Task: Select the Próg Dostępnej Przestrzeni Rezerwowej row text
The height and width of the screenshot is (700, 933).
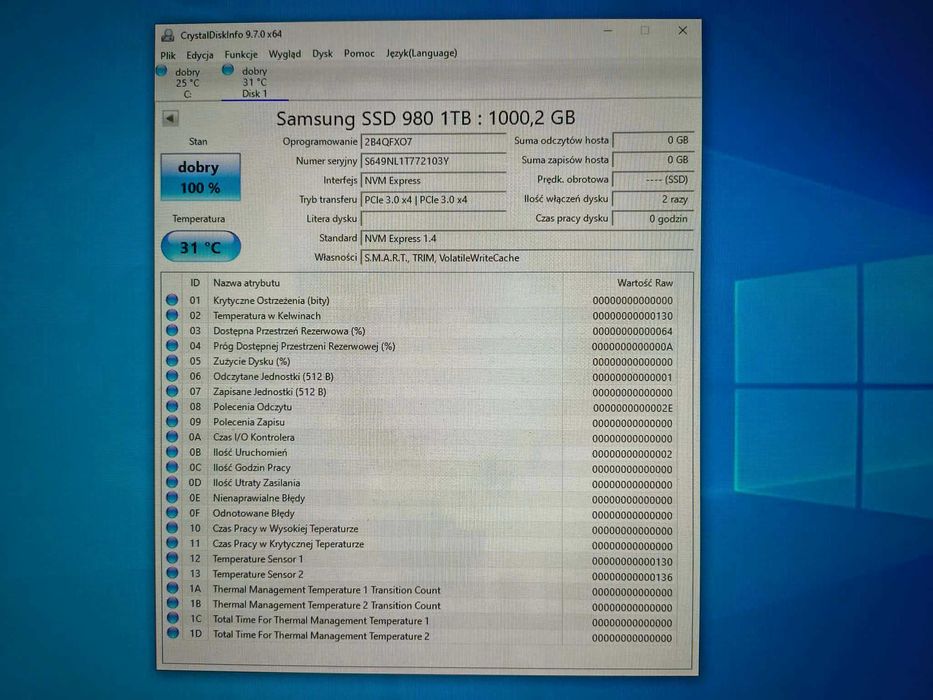Action: (304, 346)
